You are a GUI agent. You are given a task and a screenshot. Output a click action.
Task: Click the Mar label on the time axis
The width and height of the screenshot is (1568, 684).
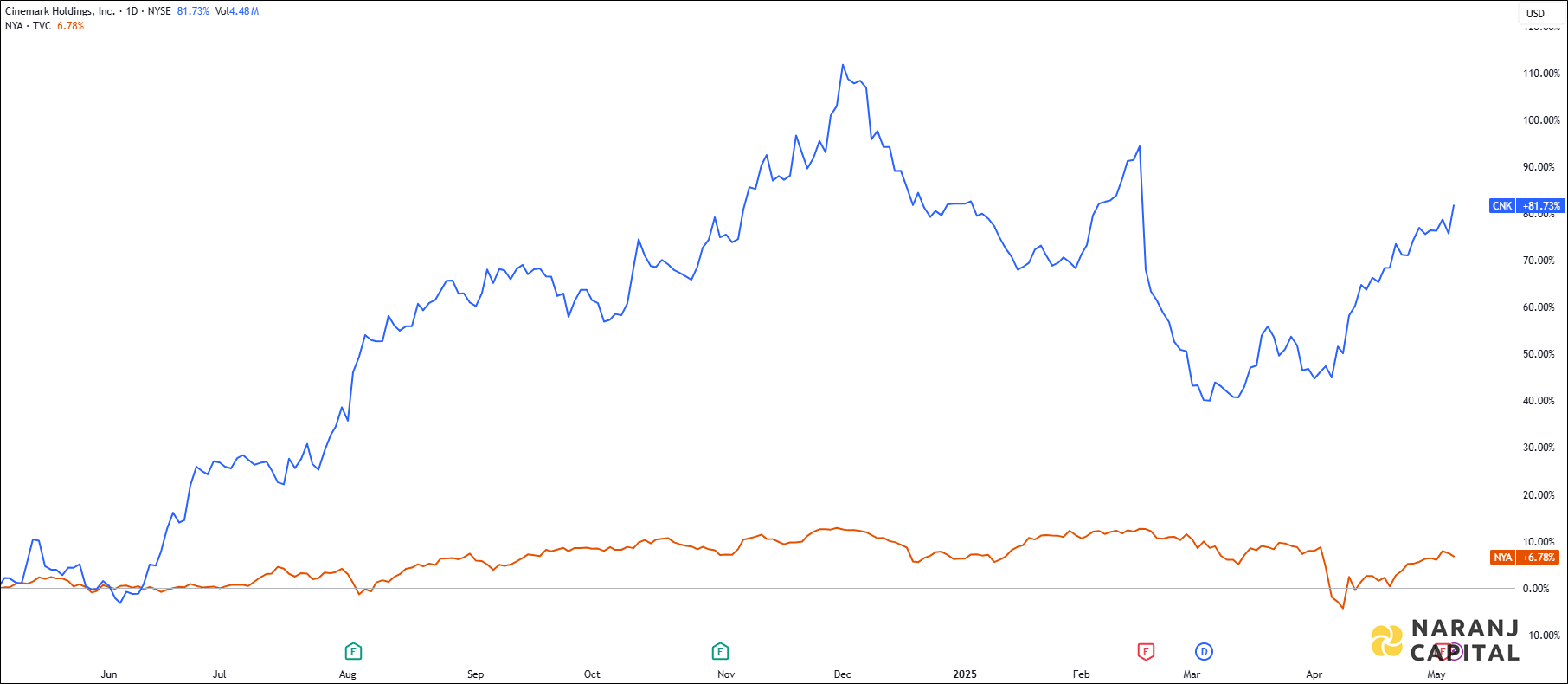(1192, 674)
